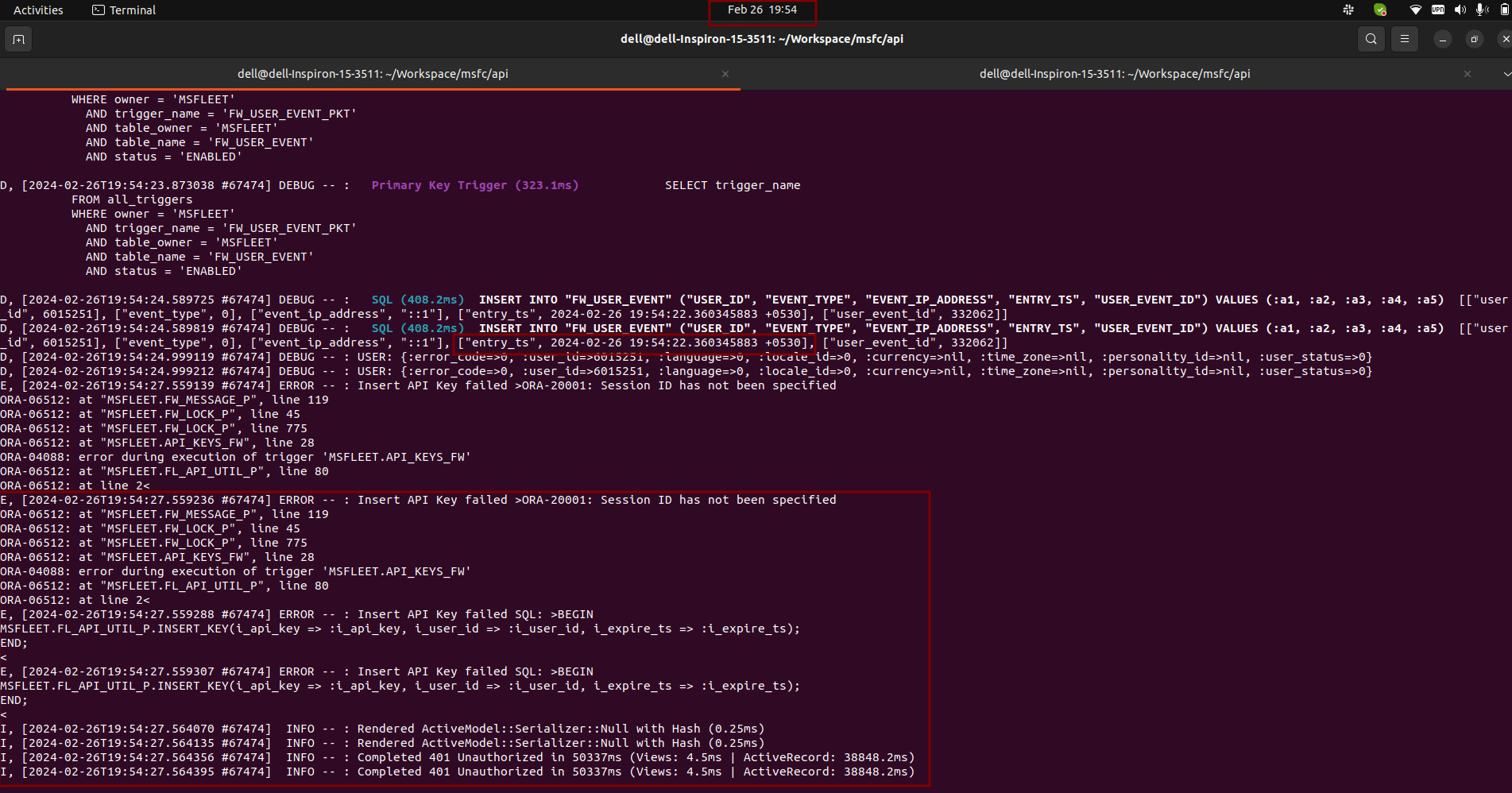Open the Terminal app menu in top bar
The height and width of the screenshot is (793, 1512).
(x=124, y=10)
